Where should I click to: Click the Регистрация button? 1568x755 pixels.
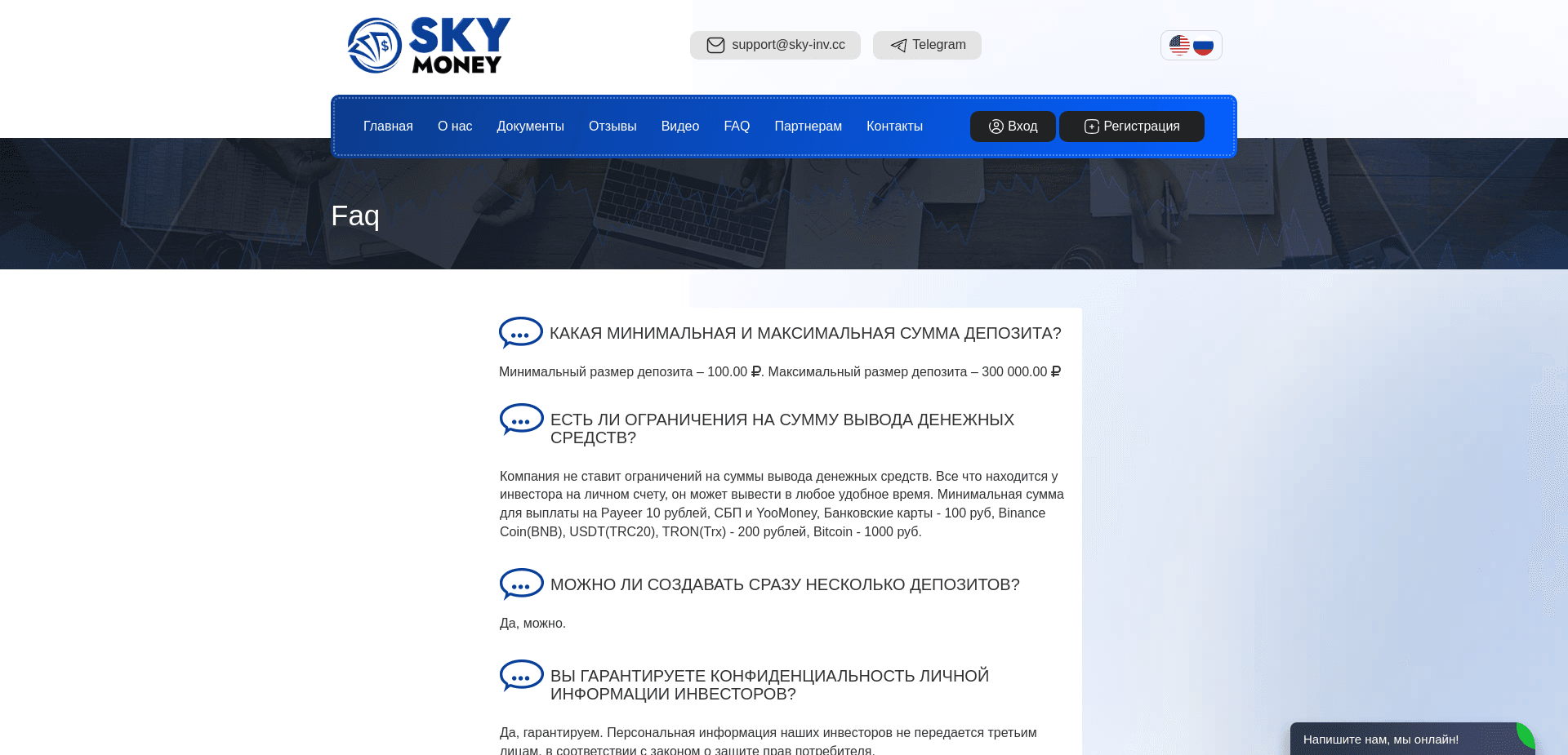pos(1131,127)
